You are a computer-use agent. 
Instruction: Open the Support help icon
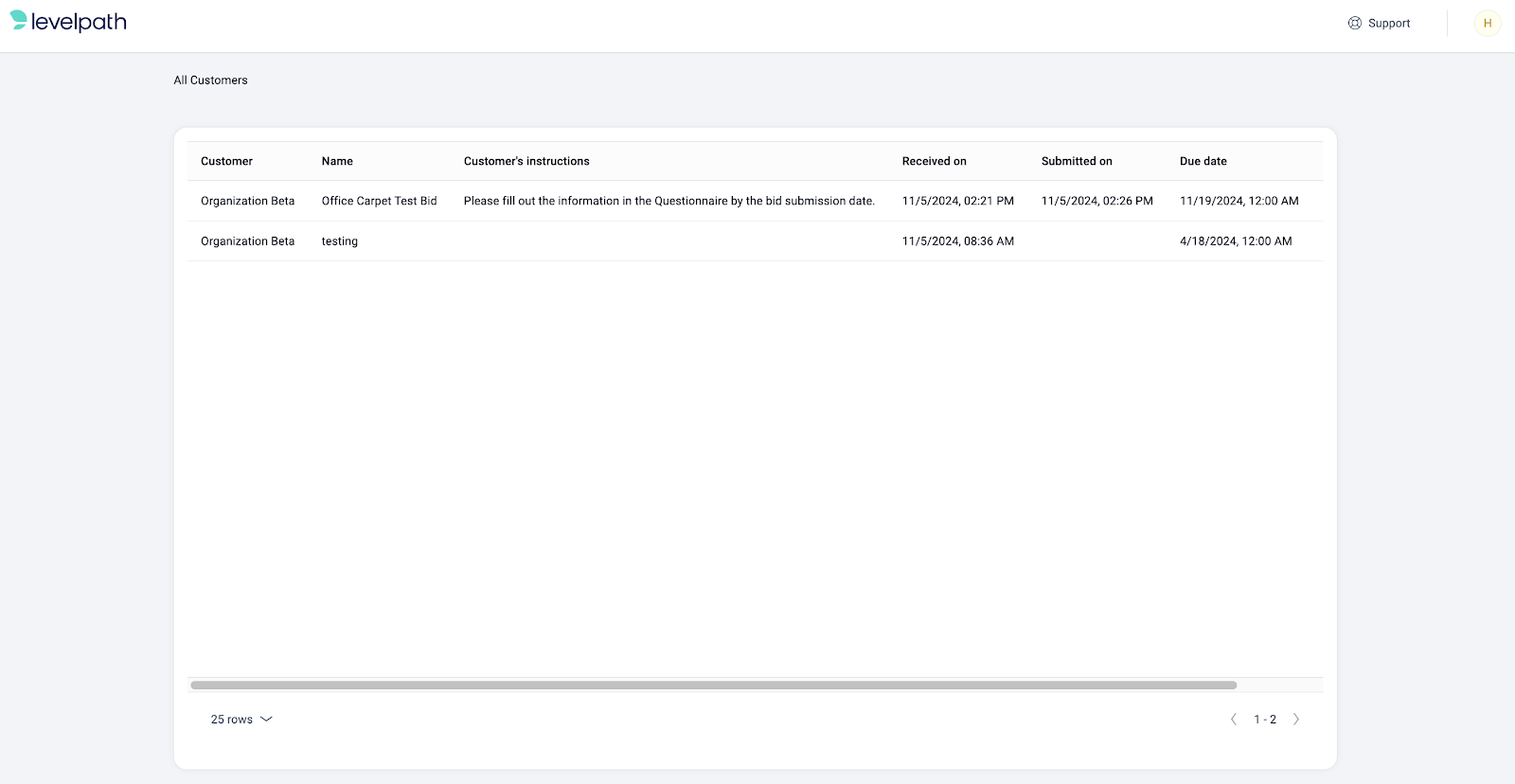[1354, 23]
